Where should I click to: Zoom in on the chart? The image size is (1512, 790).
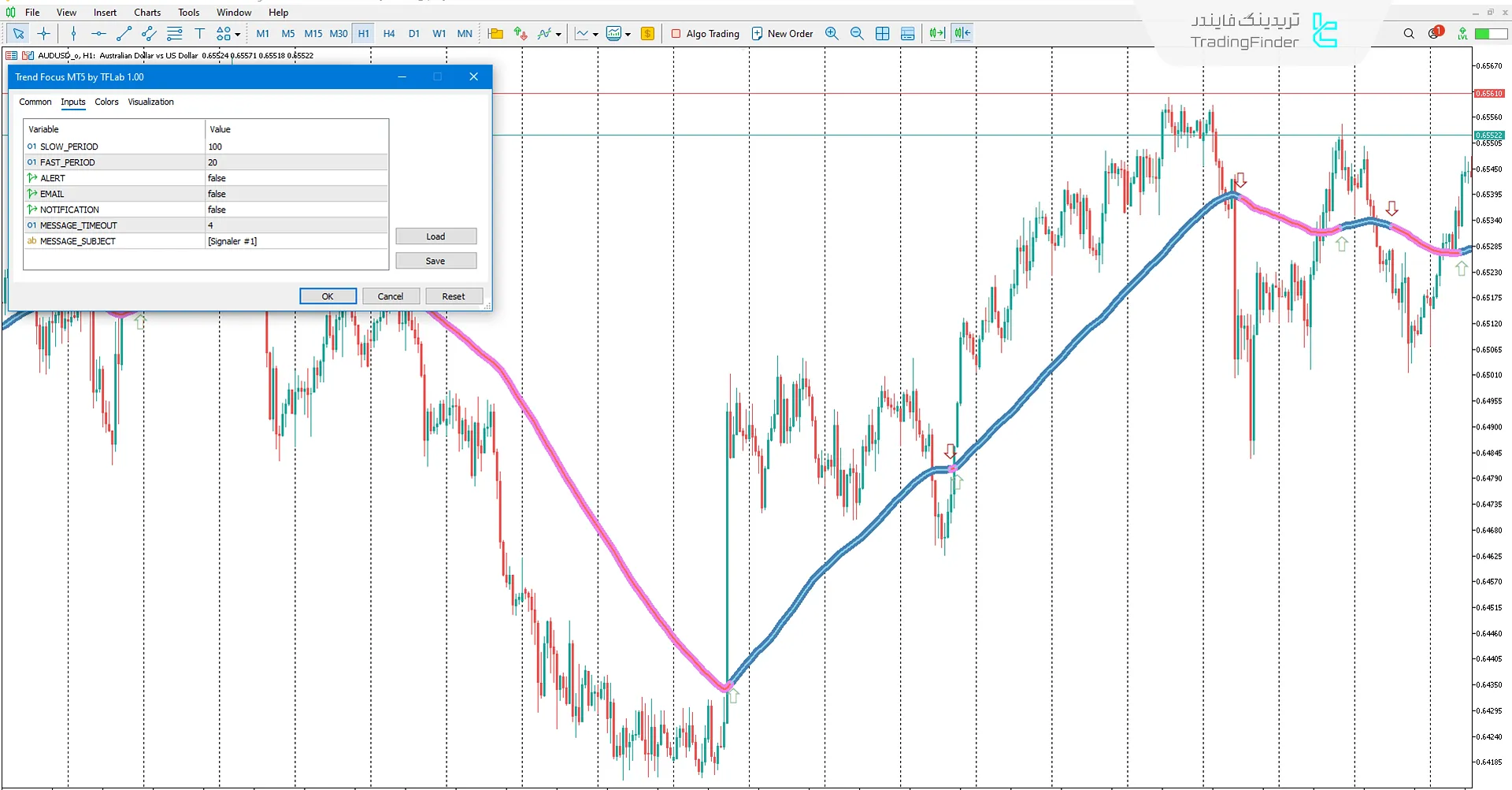coord(832,33)
